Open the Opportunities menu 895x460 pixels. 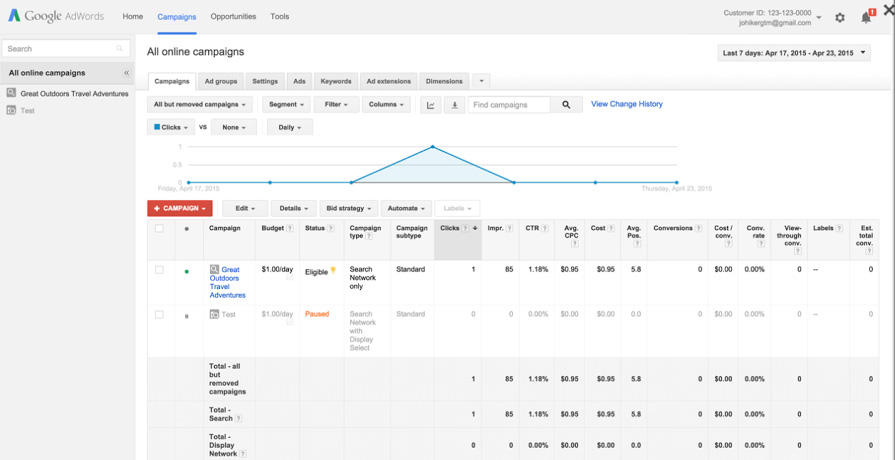click(x=233, y=17)
